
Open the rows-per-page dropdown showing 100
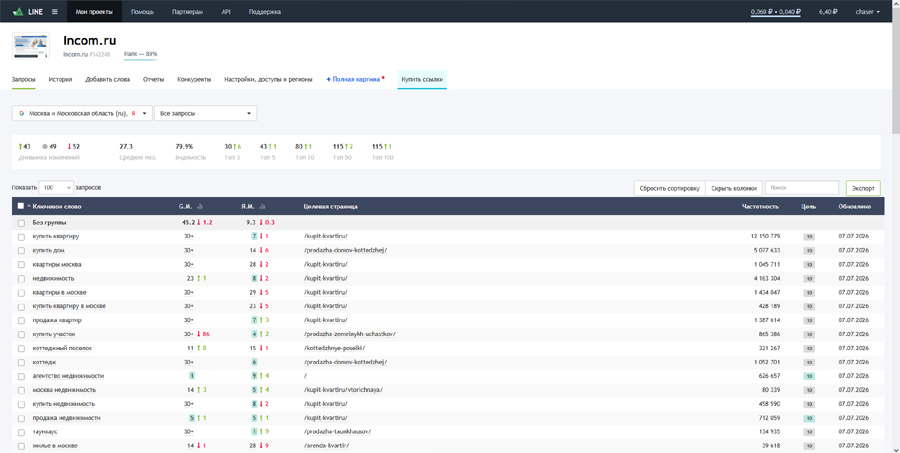56,187
